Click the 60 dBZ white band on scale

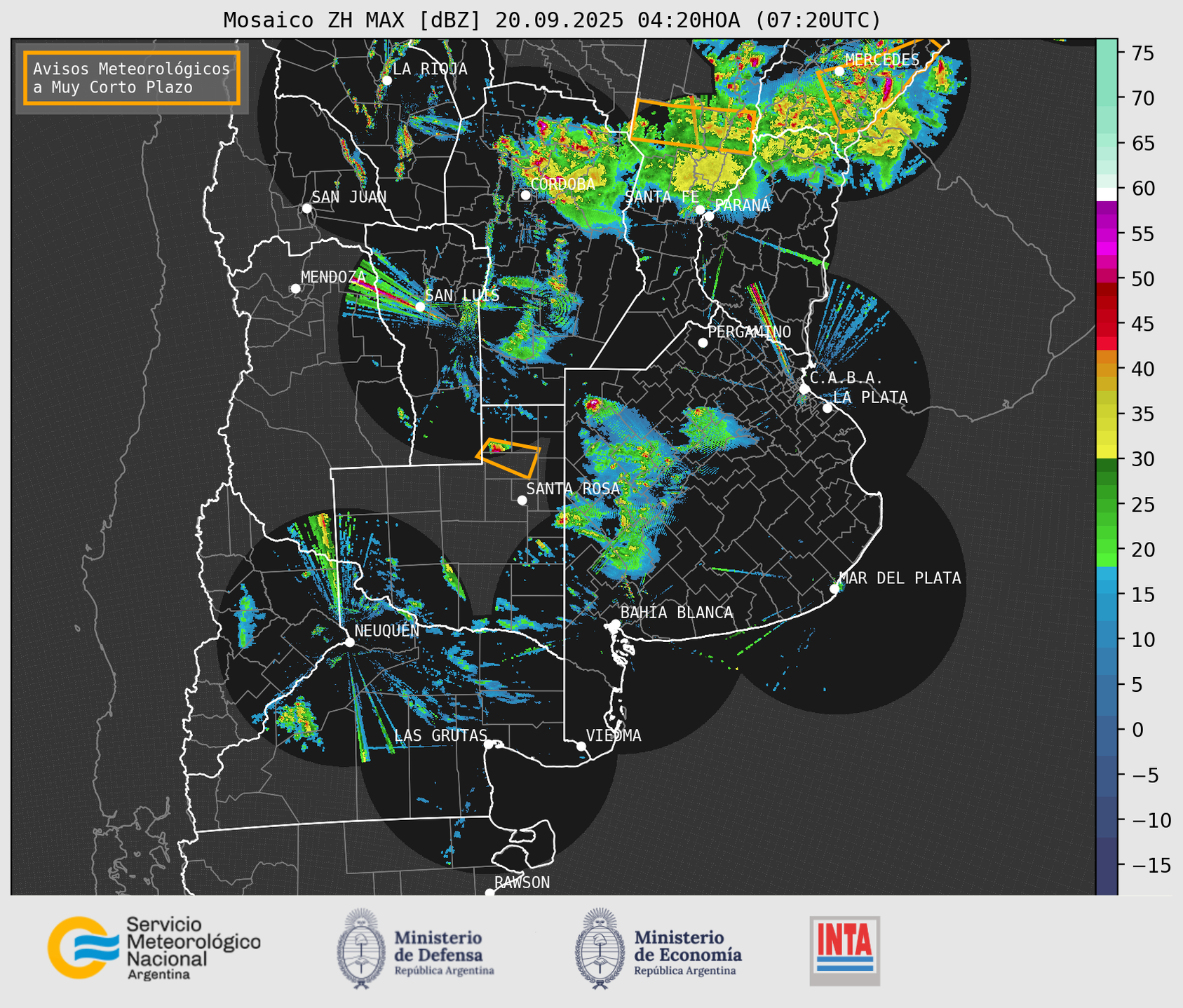coord(1106,193)
